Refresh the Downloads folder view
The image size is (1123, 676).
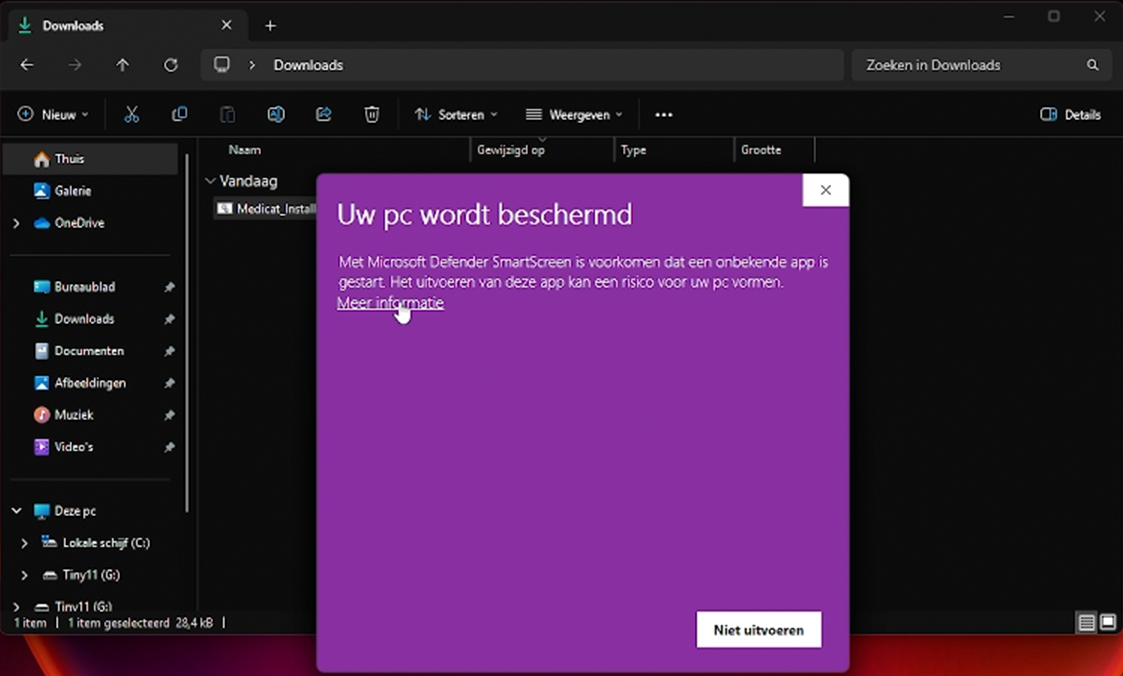coord(170,65)
